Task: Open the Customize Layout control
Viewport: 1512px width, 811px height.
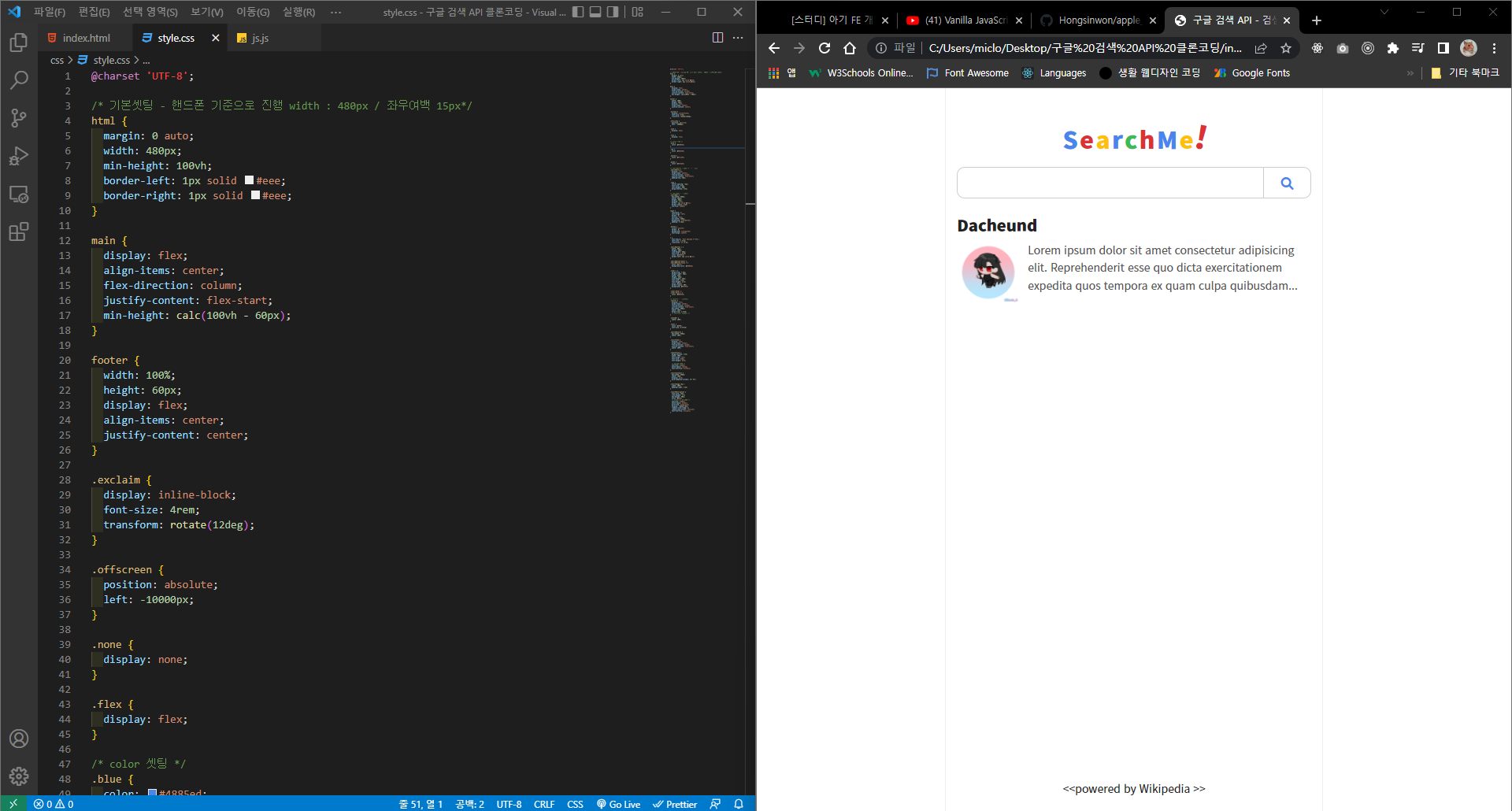Action: (638, 12)
